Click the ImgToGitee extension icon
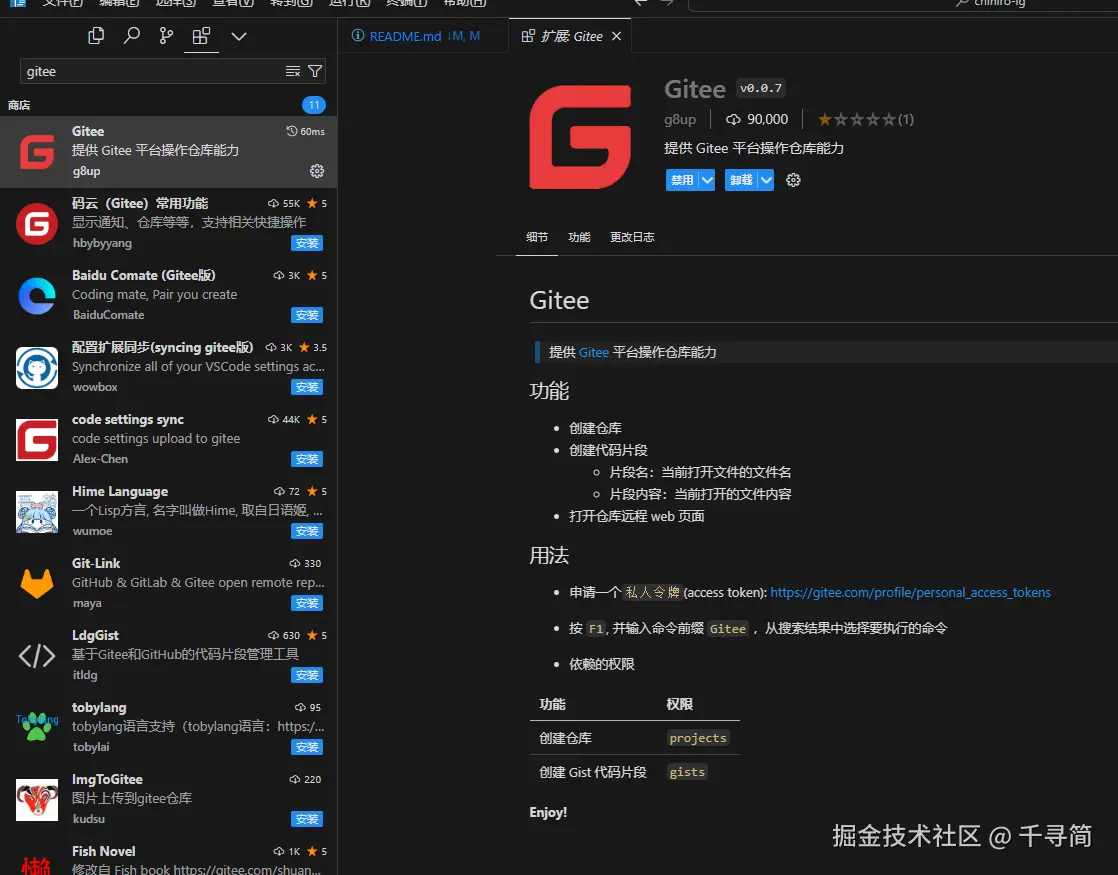The height and width of the screenshot is (875, 1118). [x=36, y=800]
